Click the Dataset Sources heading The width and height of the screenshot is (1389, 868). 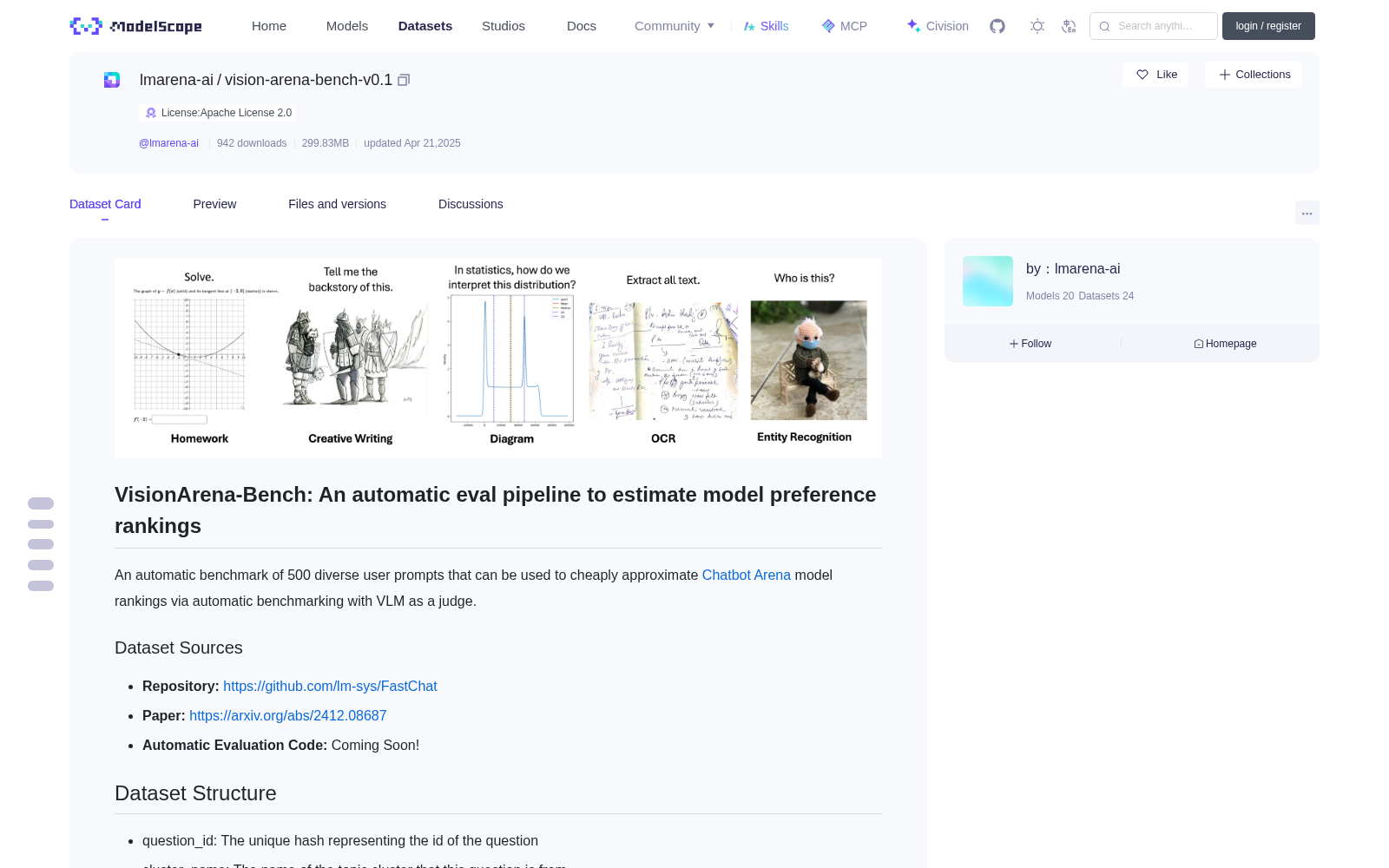179,648
